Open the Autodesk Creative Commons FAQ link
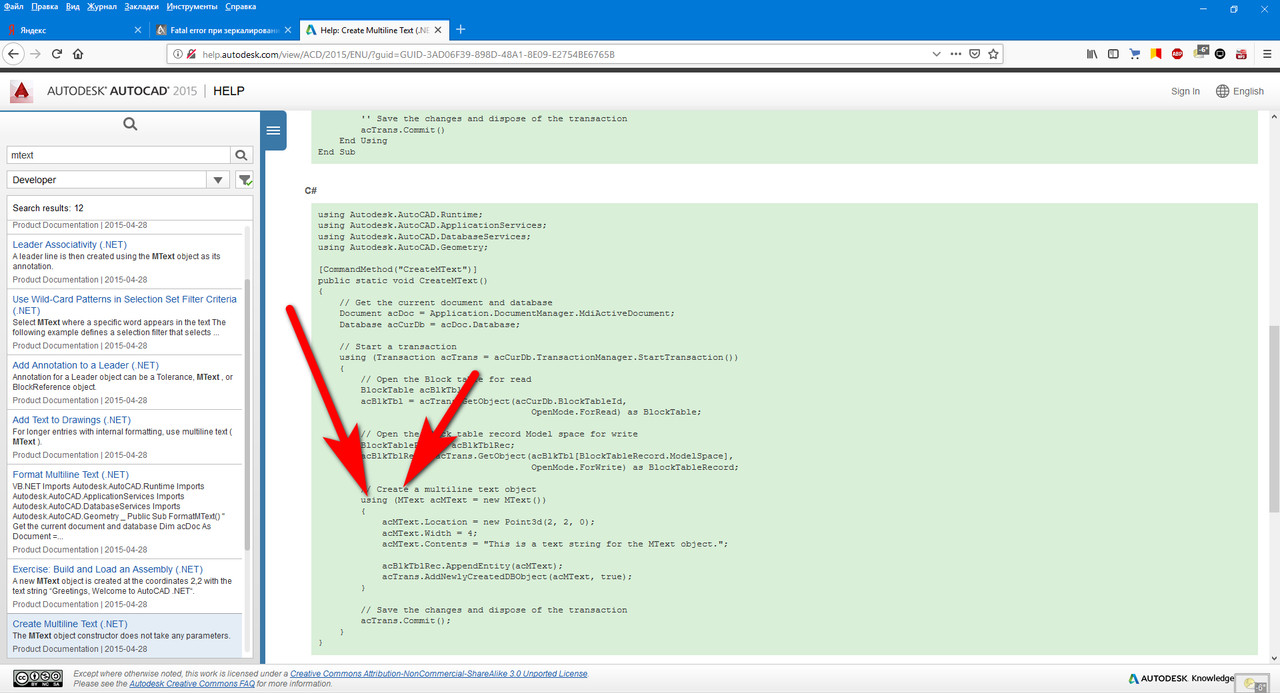 [x=192, y=684]
